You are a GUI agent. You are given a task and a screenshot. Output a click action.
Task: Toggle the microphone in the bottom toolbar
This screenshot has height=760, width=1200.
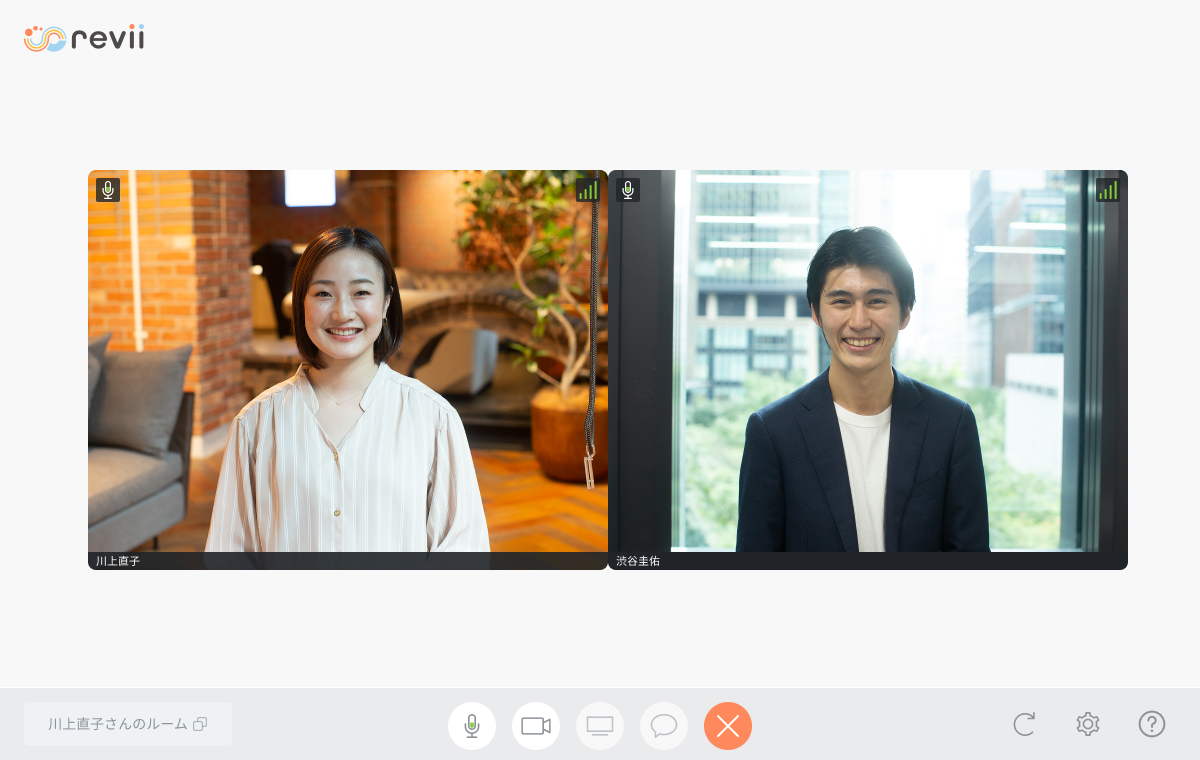tap(472, 726)
